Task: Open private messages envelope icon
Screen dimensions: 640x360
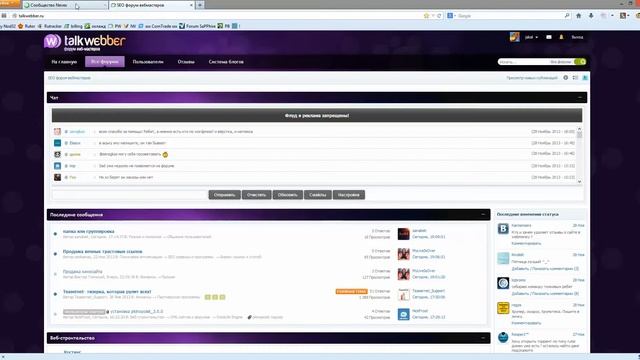Action: tap(549, 37)
